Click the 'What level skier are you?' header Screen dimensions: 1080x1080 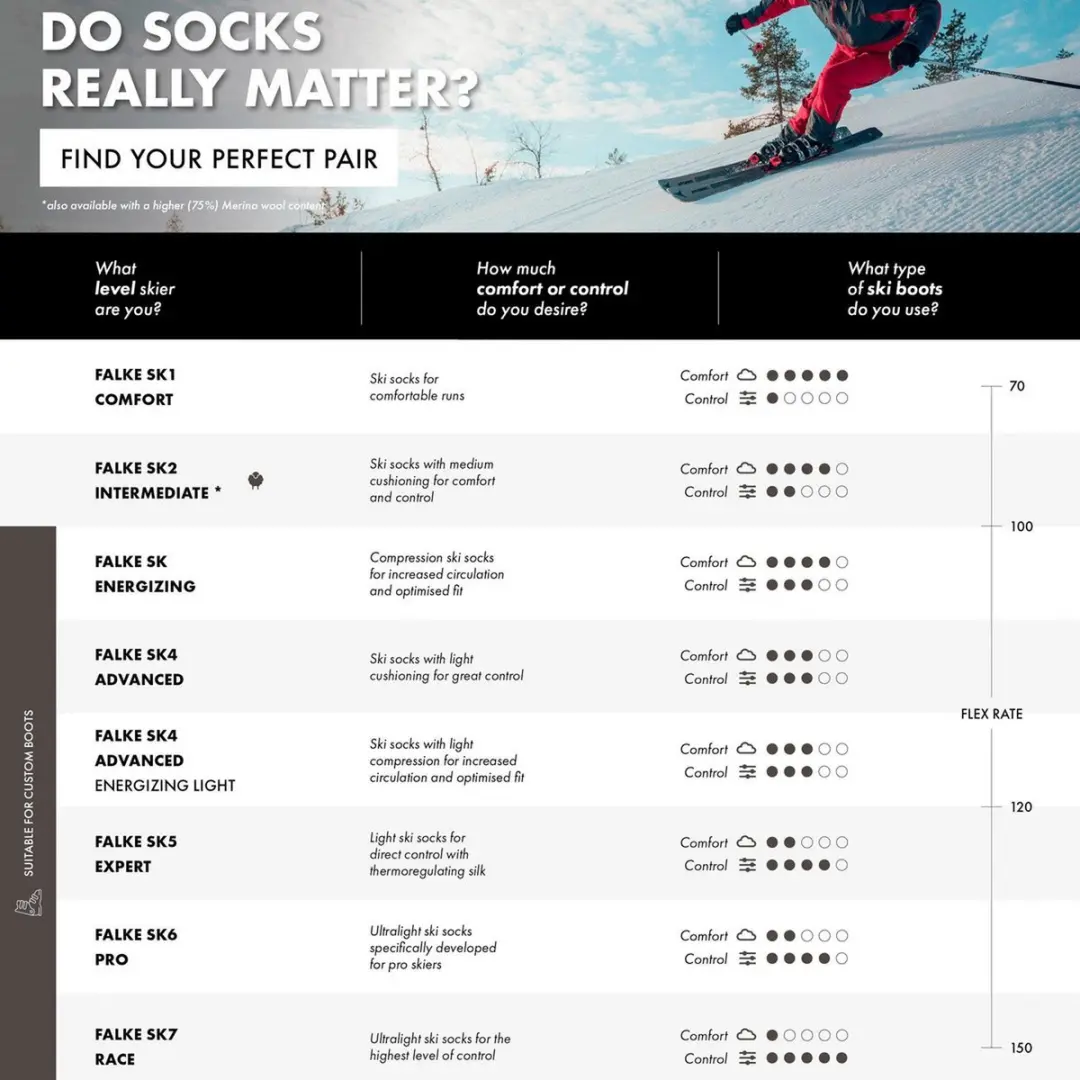(x=135, y=289)
